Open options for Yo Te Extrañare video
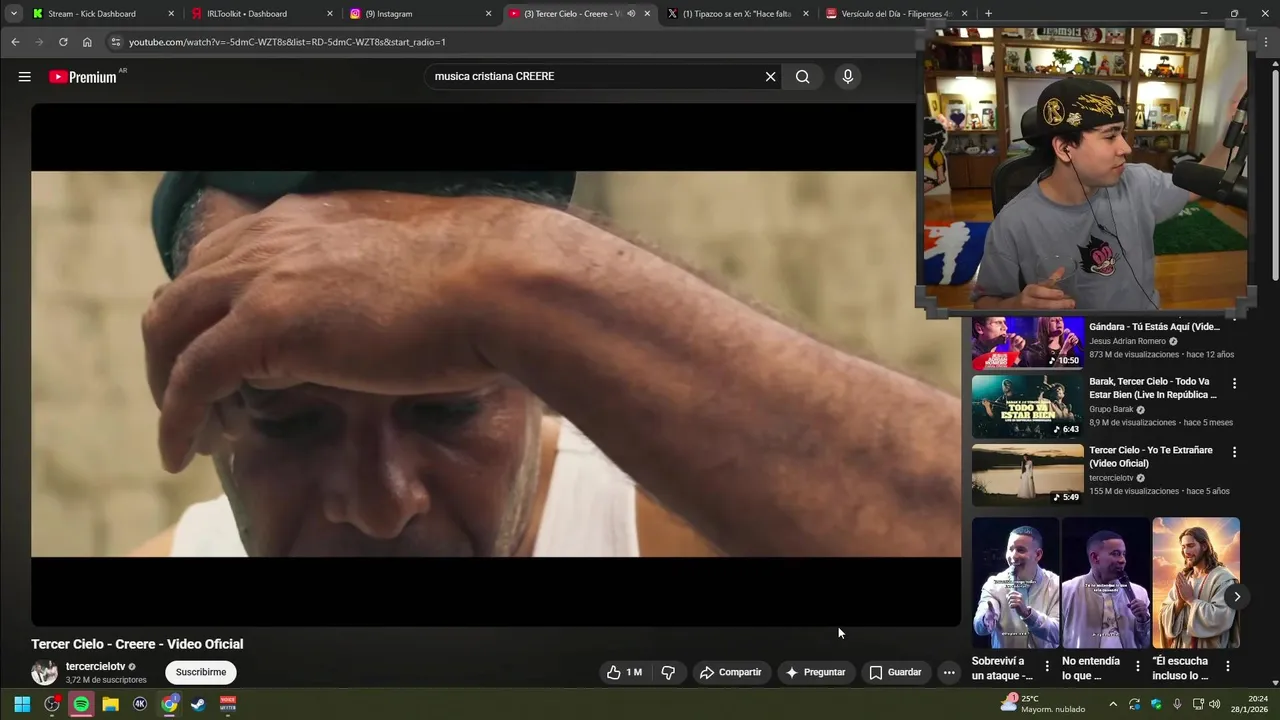Viewport: 1280px width, 720px height. click(x=1234, y=452)
